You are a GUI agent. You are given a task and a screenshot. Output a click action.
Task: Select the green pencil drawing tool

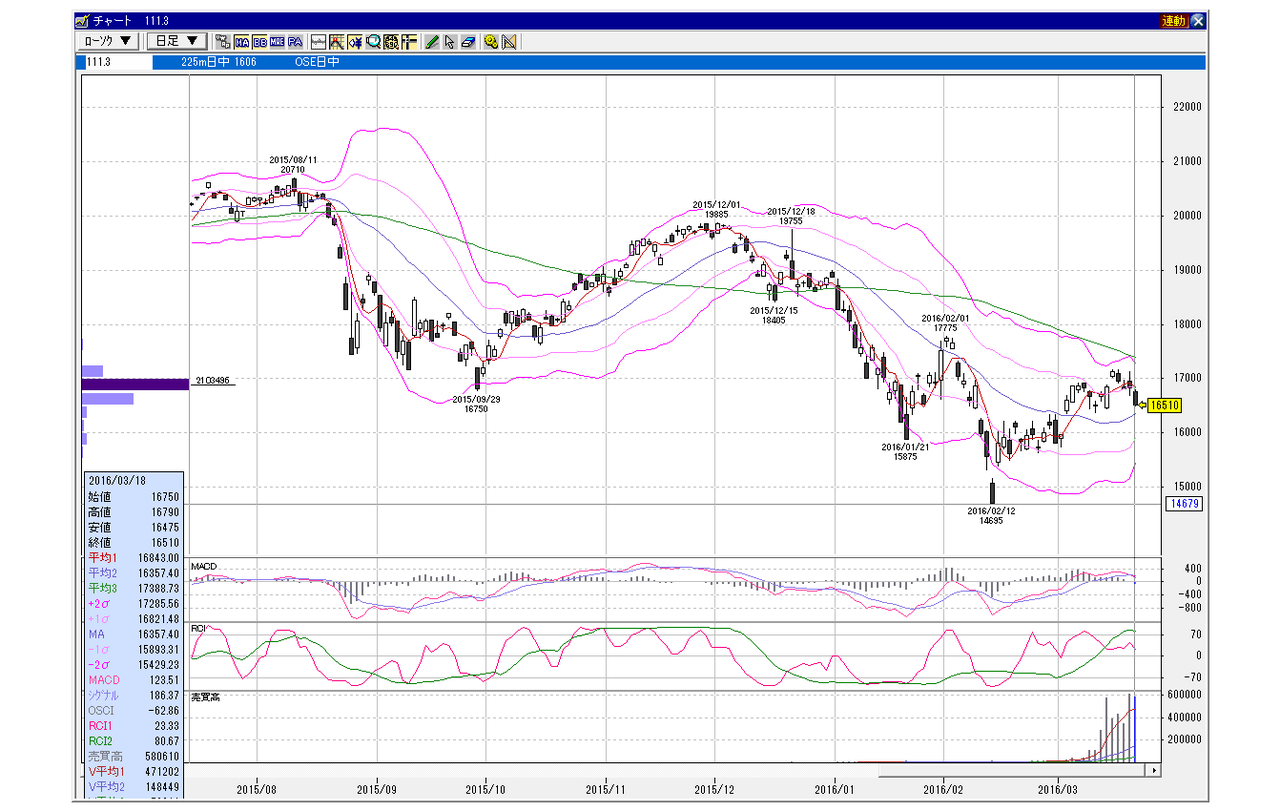tap(432, 42)
